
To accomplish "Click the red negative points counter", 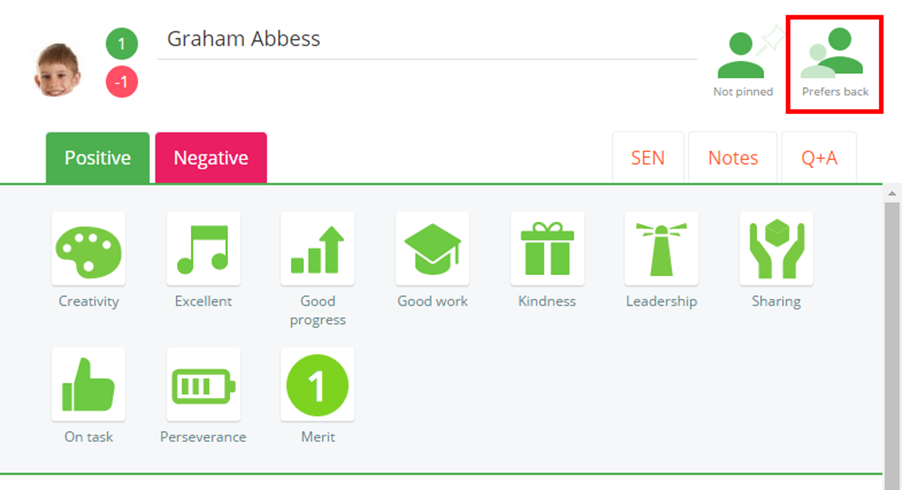I will [x=121, y=83].
